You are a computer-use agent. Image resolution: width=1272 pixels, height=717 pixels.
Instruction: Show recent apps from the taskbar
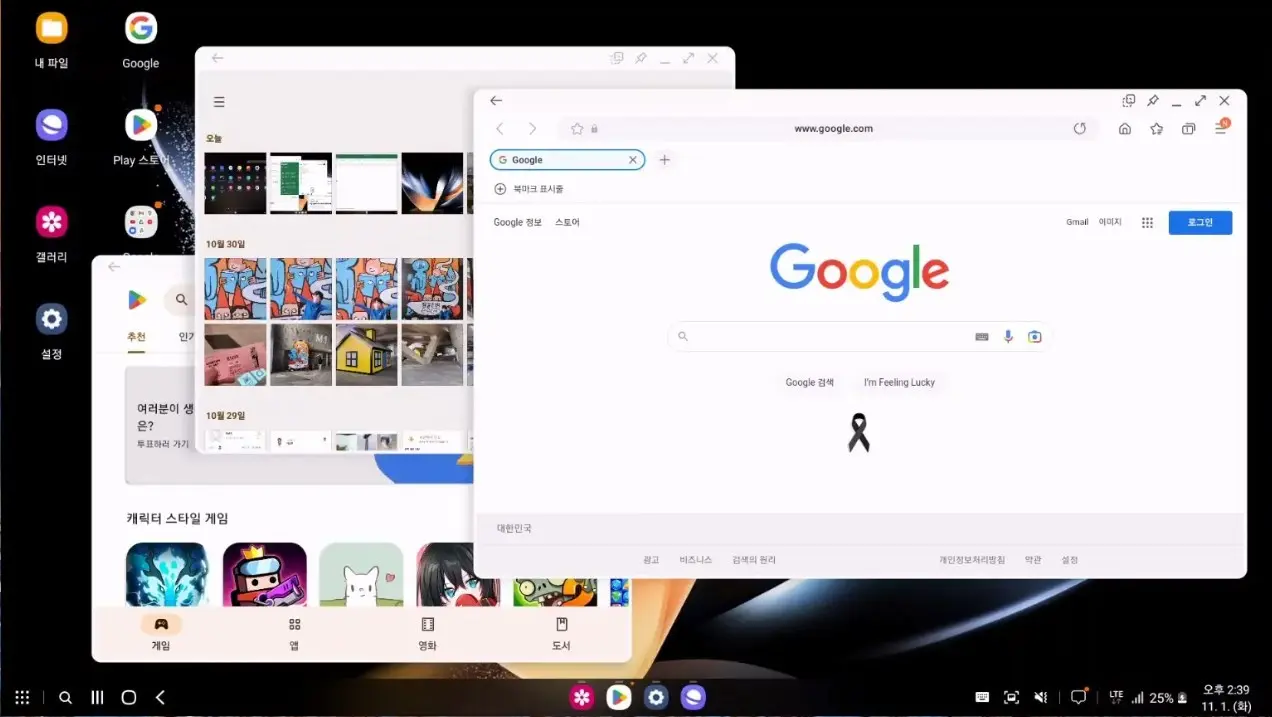click(x=97, y=697)
